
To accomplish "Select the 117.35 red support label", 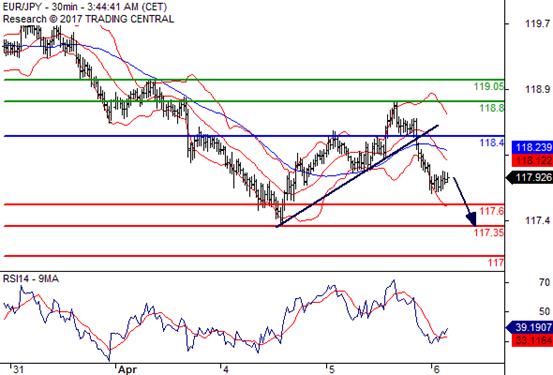I will pos(489,232).
